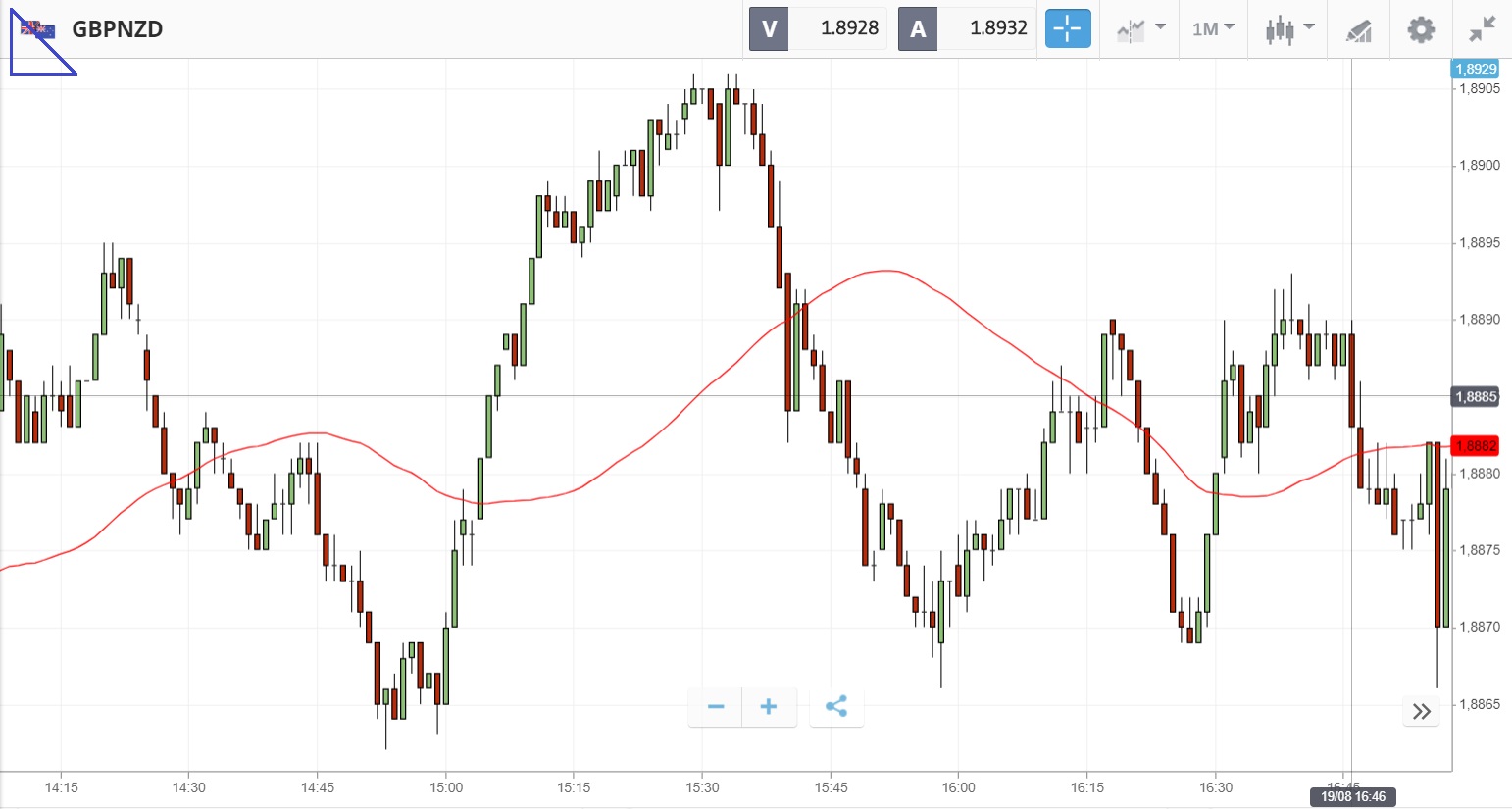This screenshot has height=809, width=1512.
Task: Zoom out with the minus button
Action: tap(716, 707)
